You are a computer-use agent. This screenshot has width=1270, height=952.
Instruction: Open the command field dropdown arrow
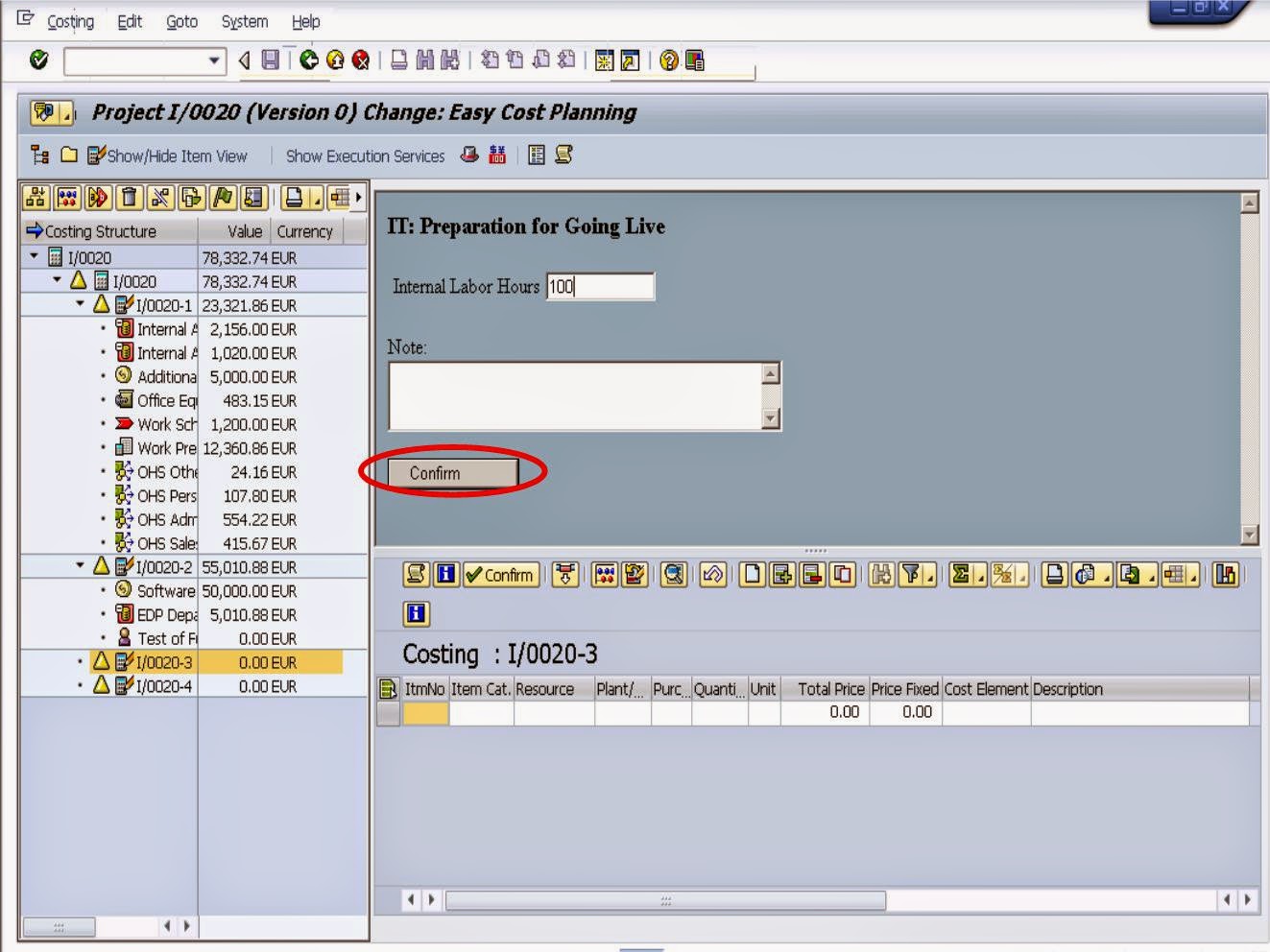point(215,60)
